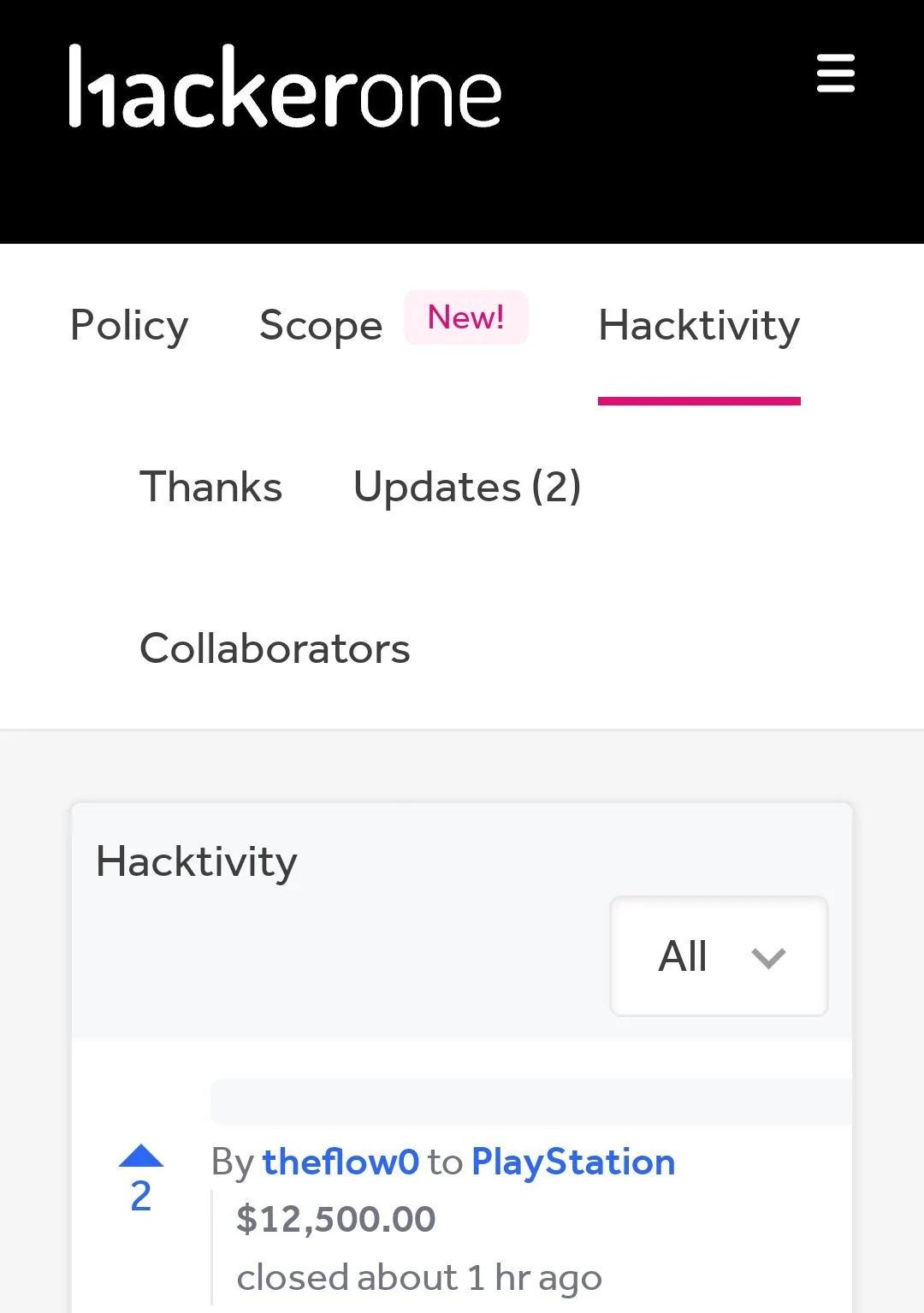Open the redacted report title bar
The height and width of the screenshot is (1313, 924).
pos(530,1102)
